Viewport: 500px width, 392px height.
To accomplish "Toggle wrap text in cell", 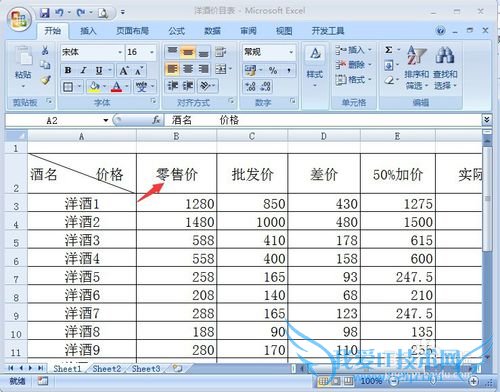I will tap(220, 52).
